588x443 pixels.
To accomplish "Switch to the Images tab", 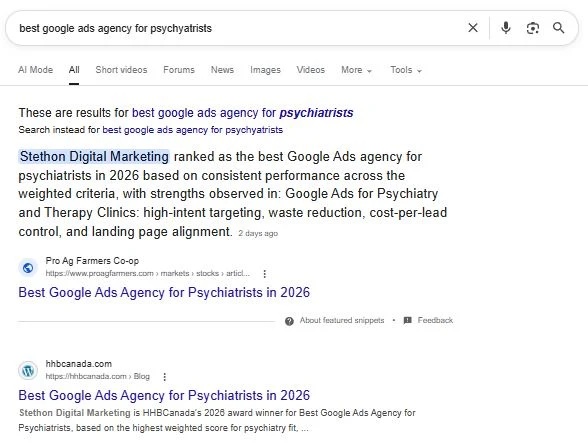I will [265, 70].
